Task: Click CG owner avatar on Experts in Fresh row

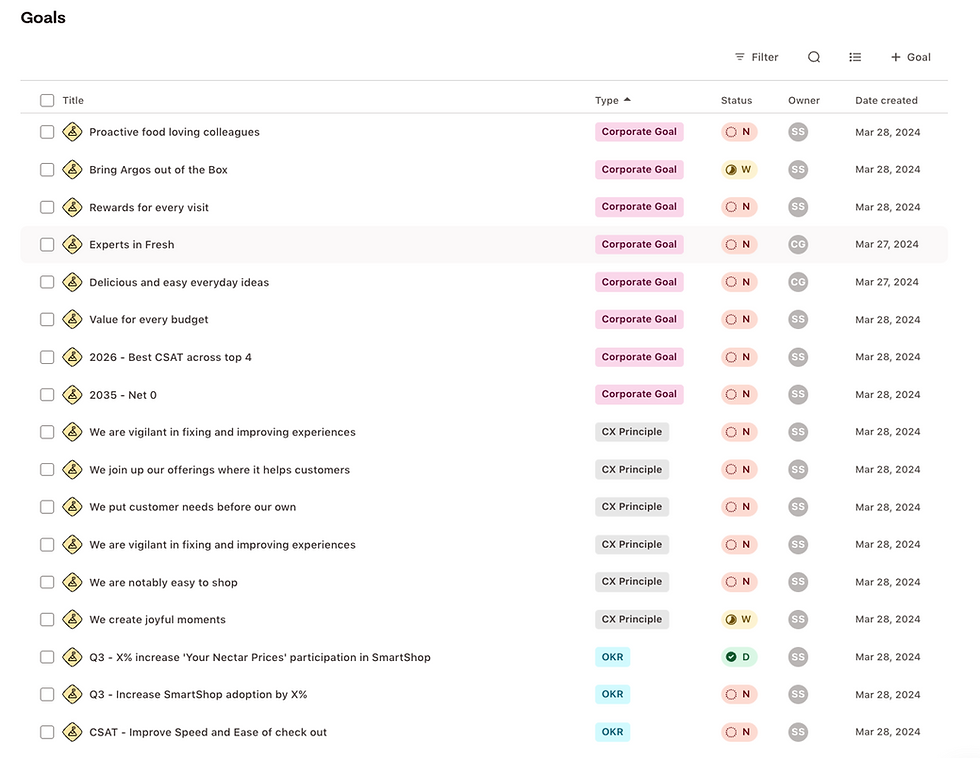Action: (798, 244)
